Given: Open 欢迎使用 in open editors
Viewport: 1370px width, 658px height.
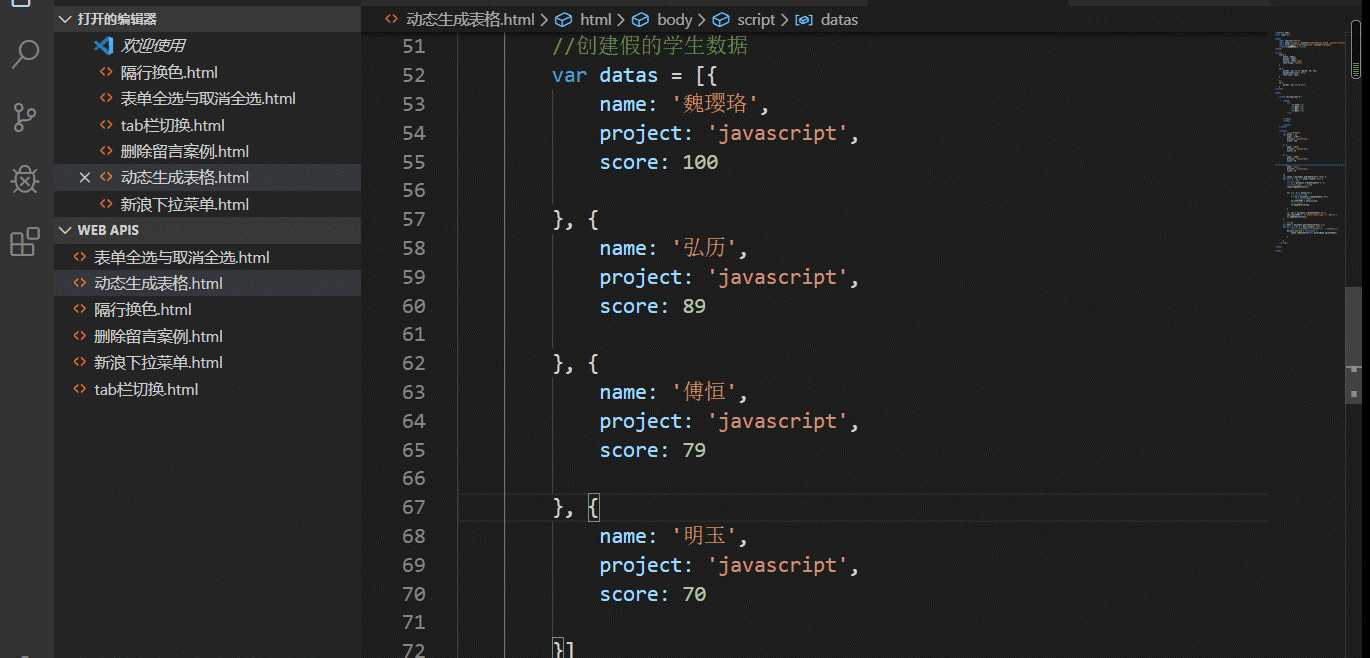Looking at the screenshot, I should tap(153, 46).
